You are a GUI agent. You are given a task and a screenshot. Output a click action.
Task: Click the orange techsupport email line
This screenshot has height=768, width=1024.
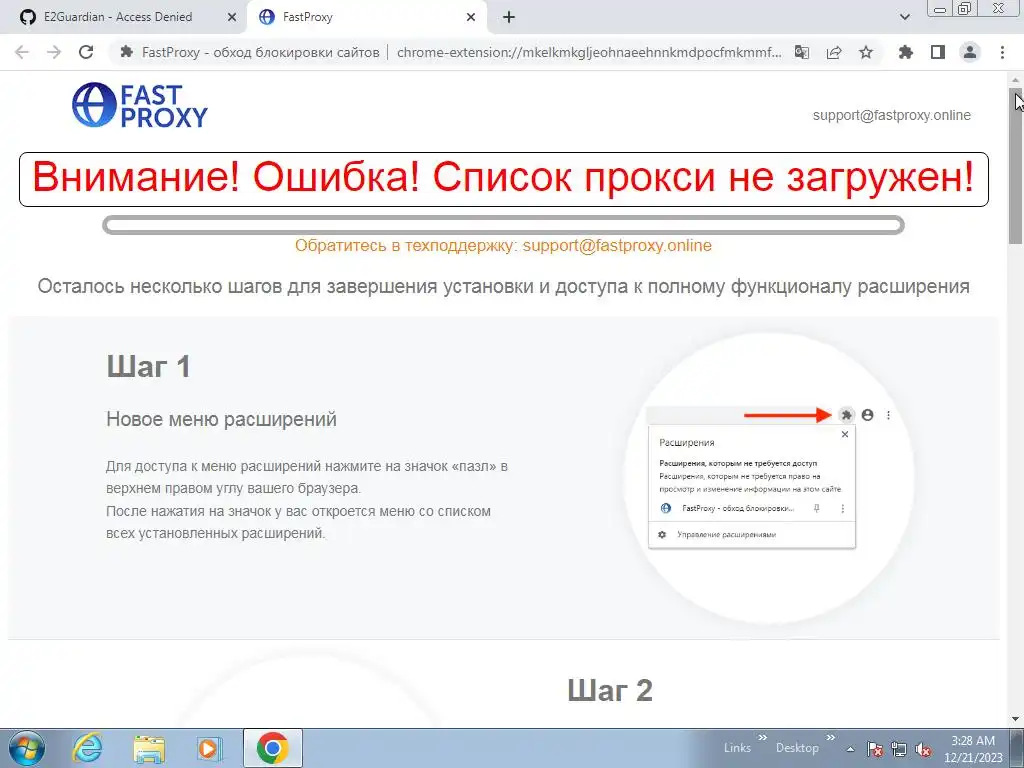(503, 246)
